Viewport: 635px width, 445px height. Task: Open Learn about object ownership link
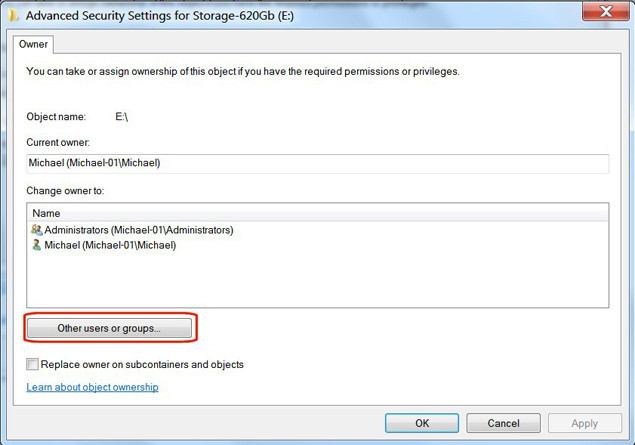click(92, 387)
